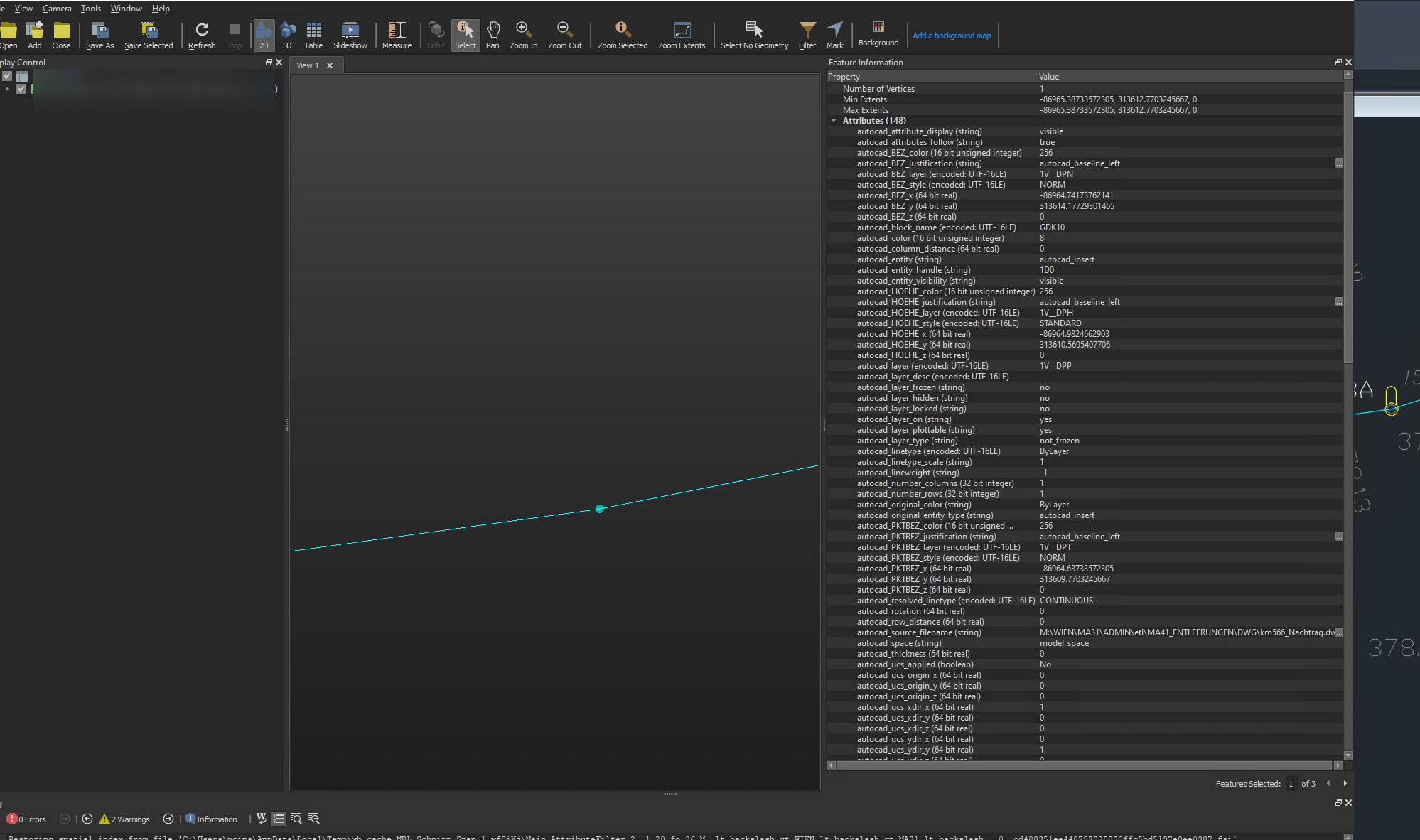This screenshot has width=1420, height=840.
Task: Click the Add dataset toolbar icon
Action: (x=35, y=36)
